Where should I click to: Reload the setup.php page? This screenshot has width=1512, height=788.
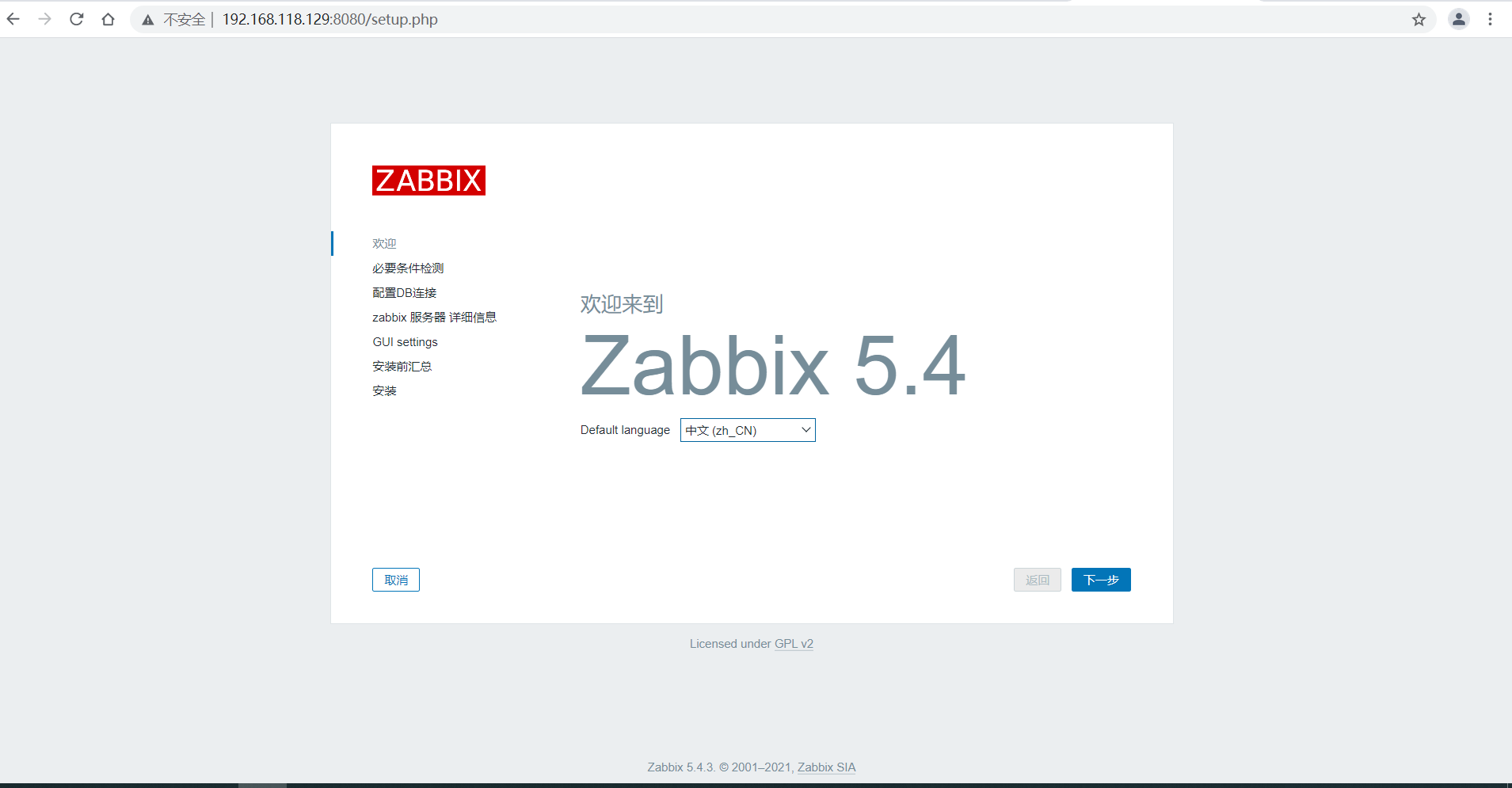77,19
